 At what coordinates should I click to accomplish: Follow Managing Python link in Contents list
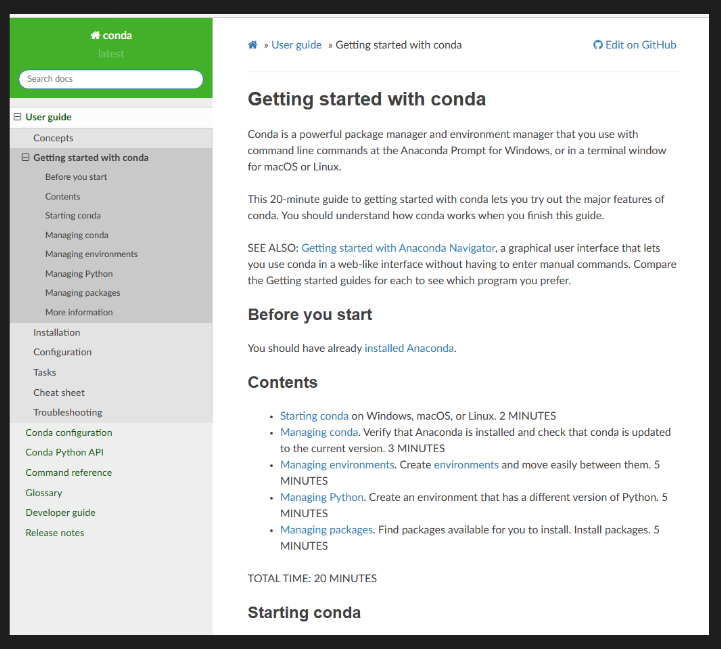[x=321, y=497]
